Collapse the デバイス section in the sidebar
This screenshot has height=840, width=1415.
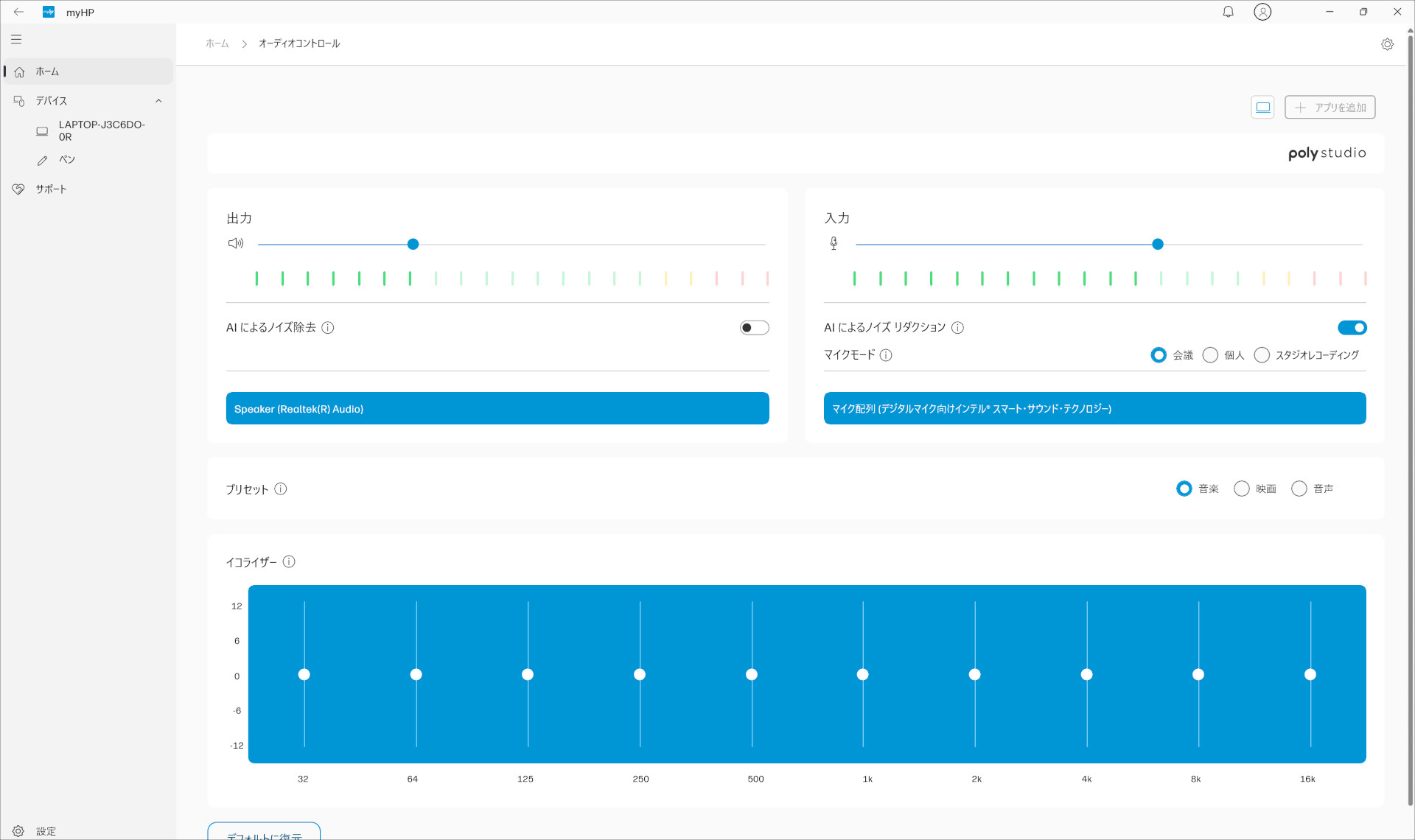(x=158, y=101)
